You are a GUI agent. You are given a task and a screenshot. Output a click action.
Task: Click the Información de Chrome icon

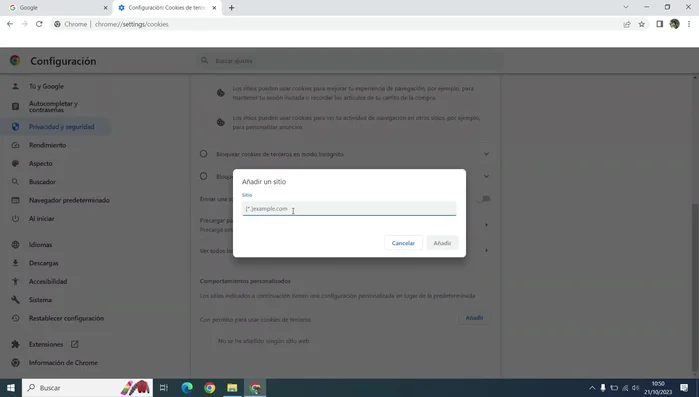16,363
